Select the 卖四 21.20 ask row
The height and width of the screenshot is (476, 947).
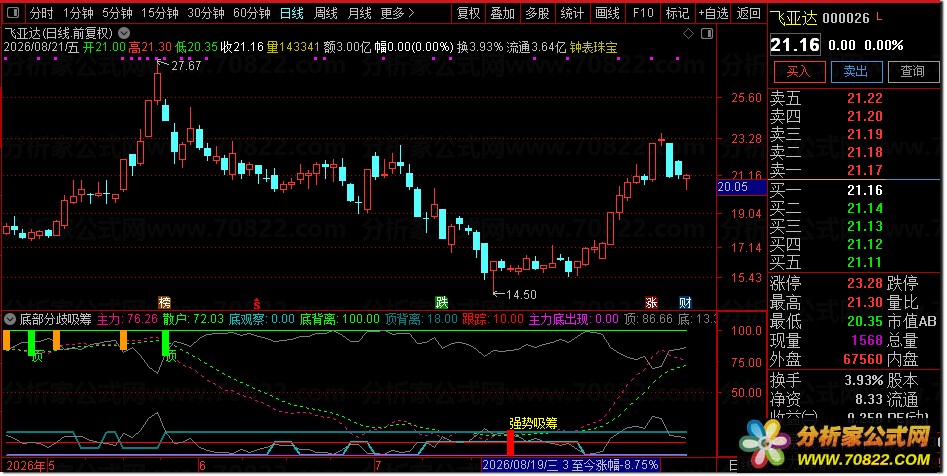(855, 116)
